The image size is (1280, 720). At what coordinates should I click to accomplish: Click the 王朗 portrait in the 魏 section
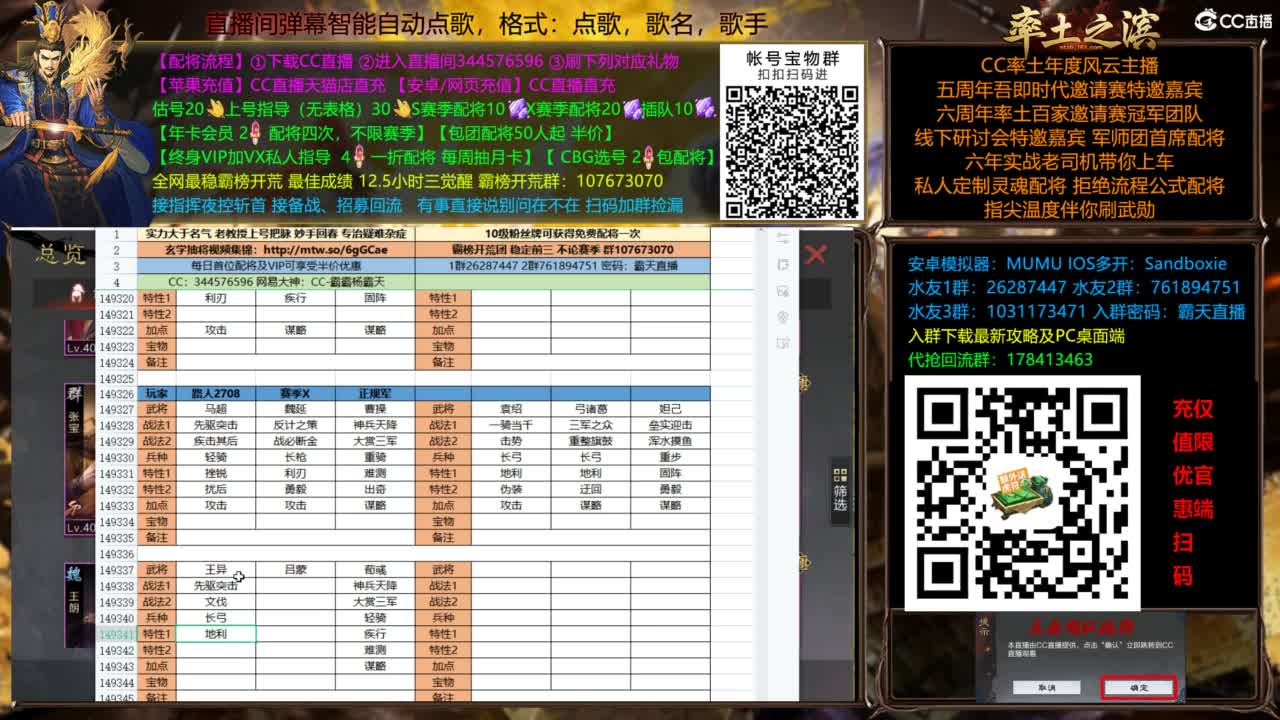(x=75, y=600)
